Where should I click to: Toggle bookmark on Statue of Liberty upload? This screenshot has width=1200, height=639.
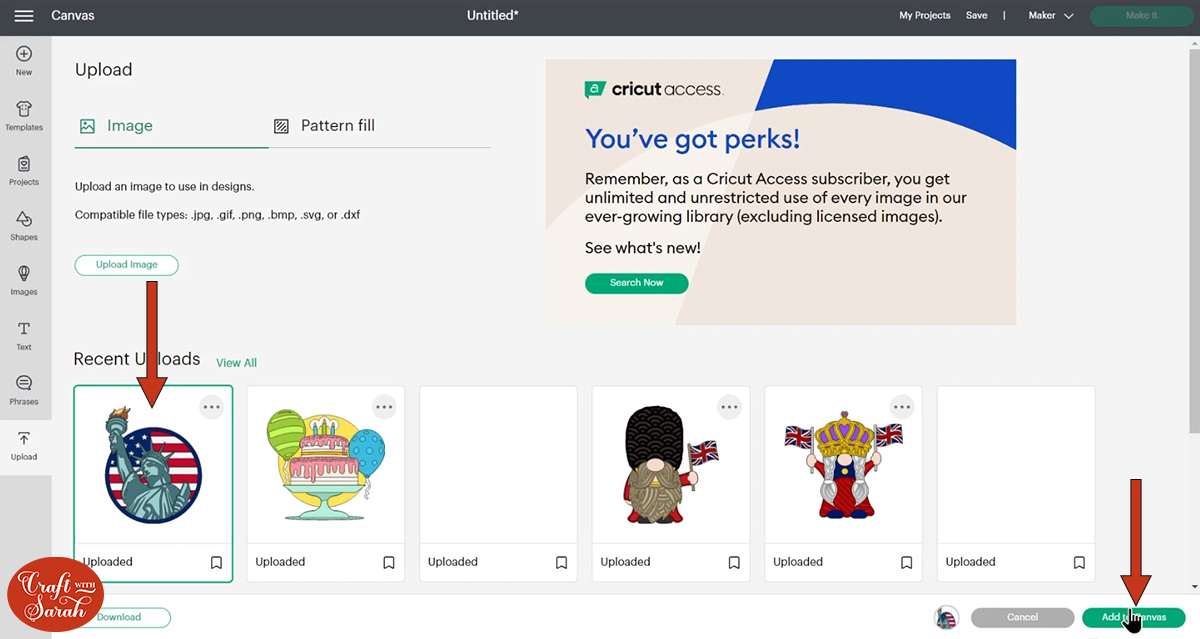tap(216, 562)
